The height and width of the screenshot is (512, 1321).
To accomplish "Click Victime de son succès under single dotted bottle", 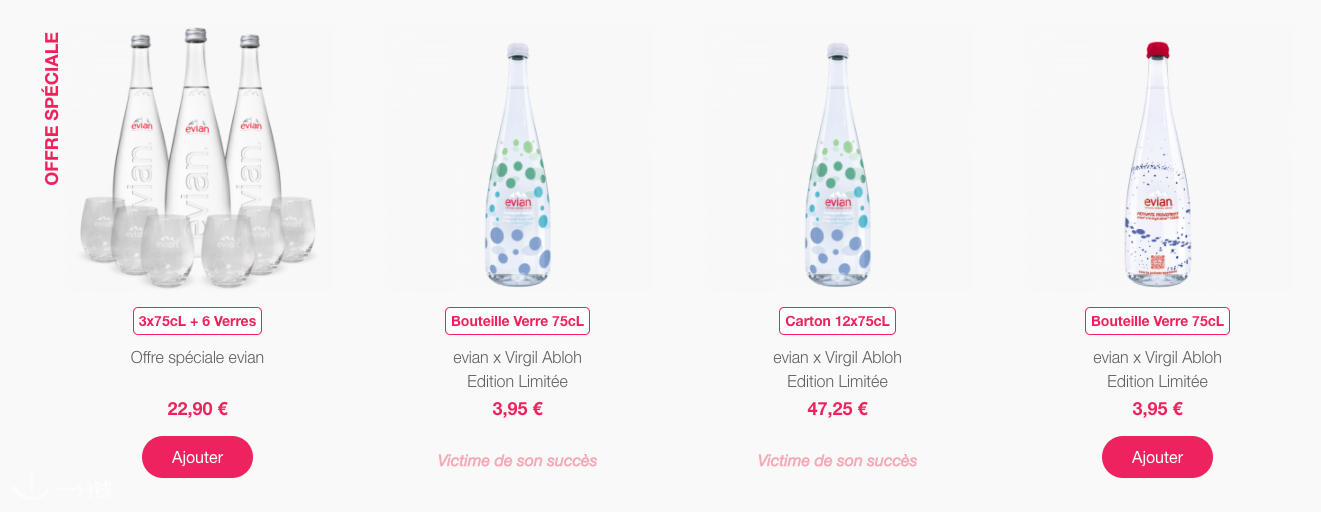I will (x=517, y=461).
